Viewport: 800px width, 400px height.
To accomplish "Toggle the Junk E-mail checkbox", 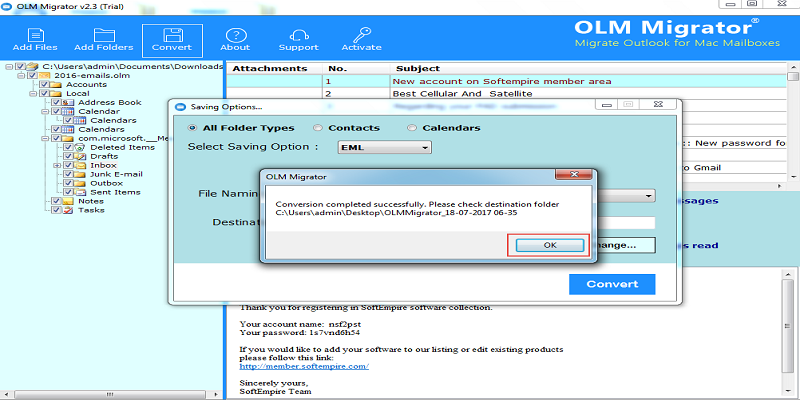I will pos(68,174).
